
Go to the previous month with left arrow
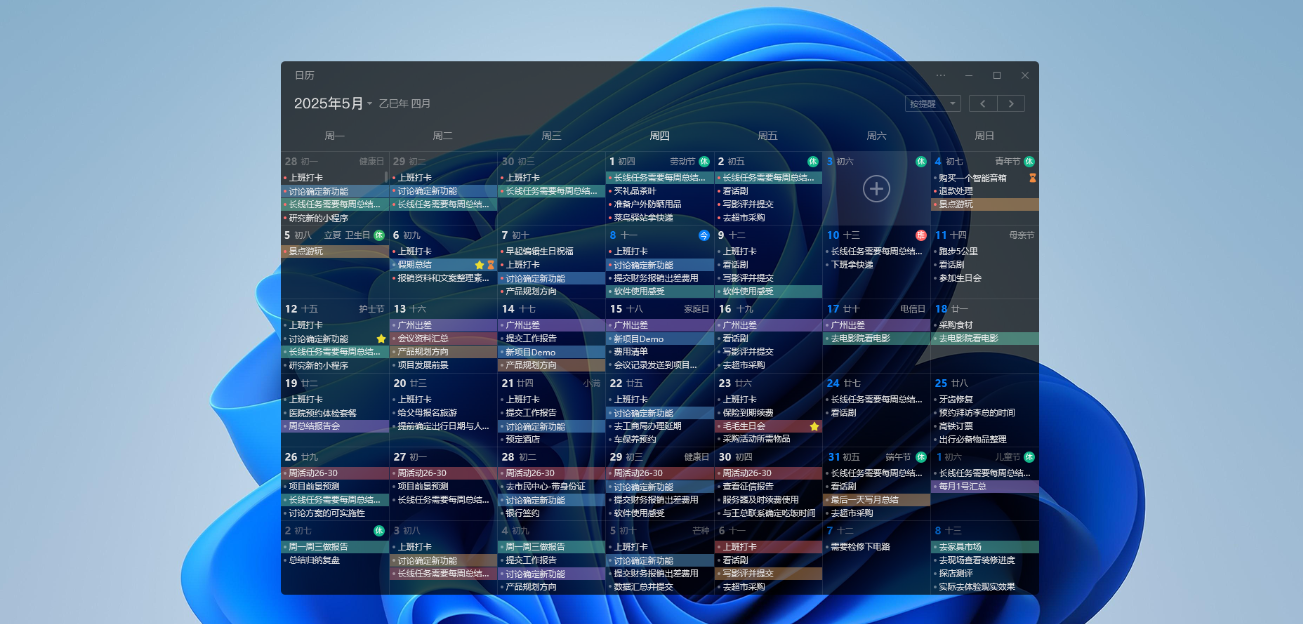[x=983, y=103]
